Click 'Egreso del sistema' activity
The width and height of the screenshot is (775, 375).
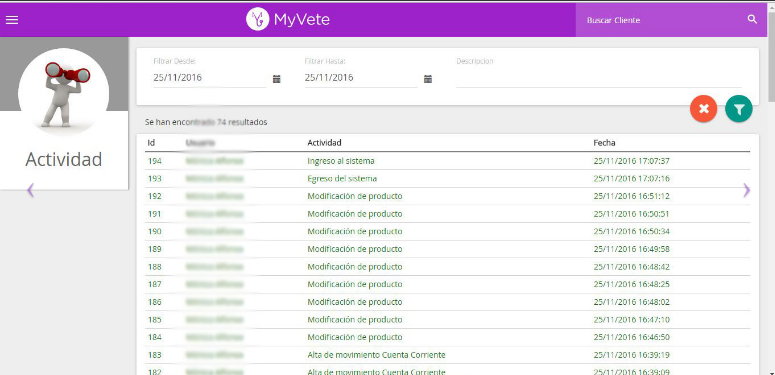(342, 178)
